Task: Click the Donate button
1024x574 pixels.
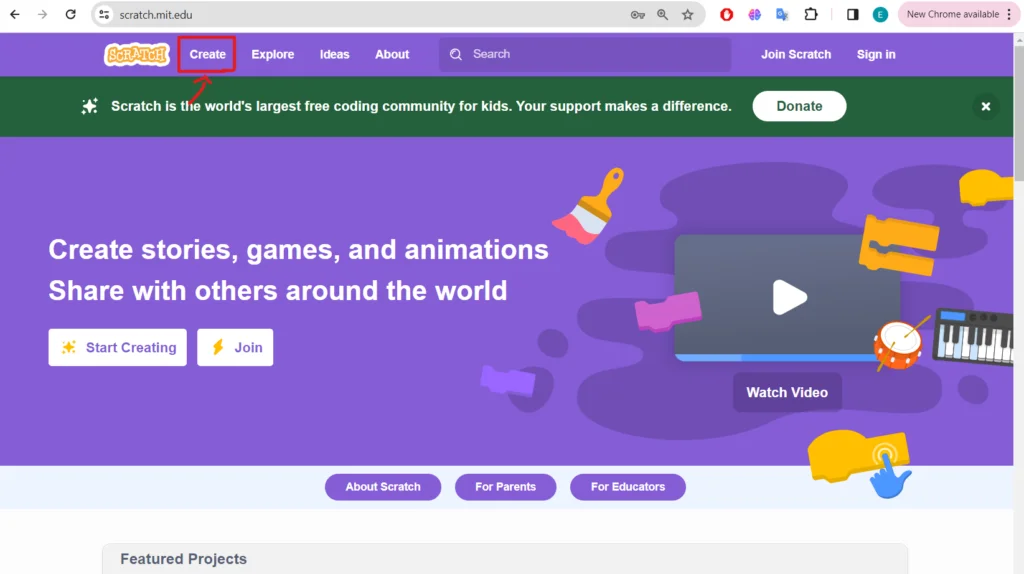Action: click(799, 106)
